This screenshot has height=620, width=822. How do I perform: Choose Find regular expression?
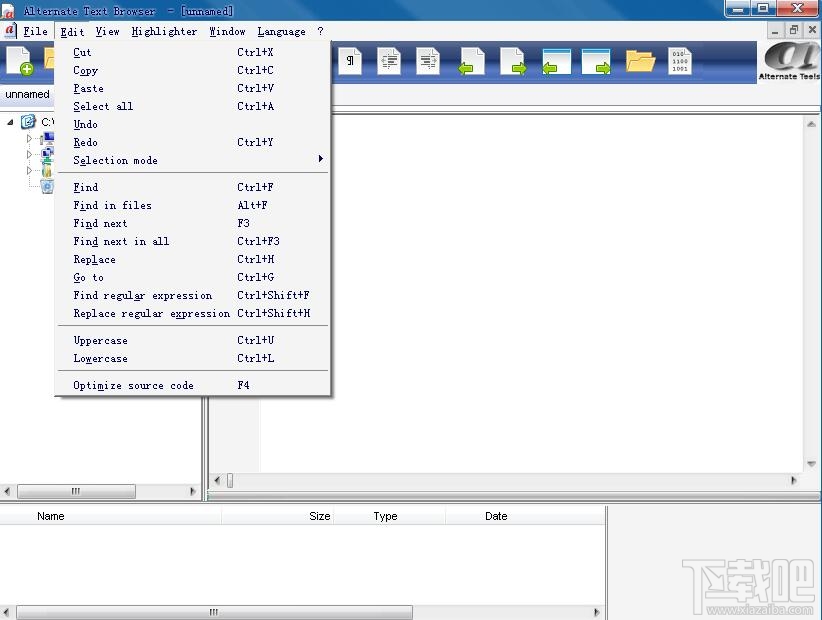[x=193, y=295]
